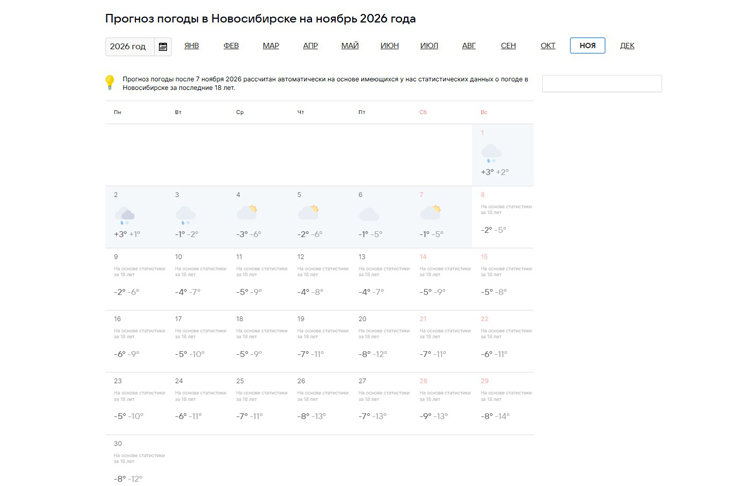Screen dimensions: 729x486
Task: Open the СЕН month link
Action: click(508, 46)
